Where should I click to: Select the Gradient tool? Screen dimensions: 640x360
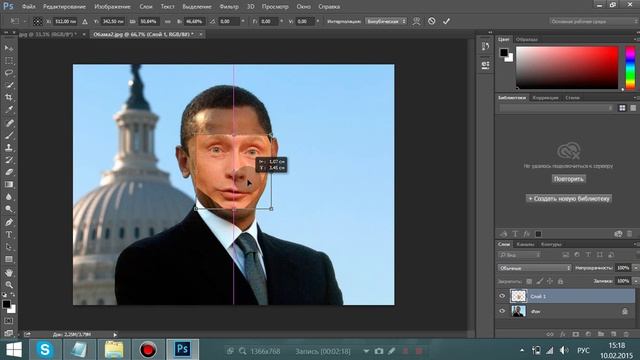coord(9,184)
